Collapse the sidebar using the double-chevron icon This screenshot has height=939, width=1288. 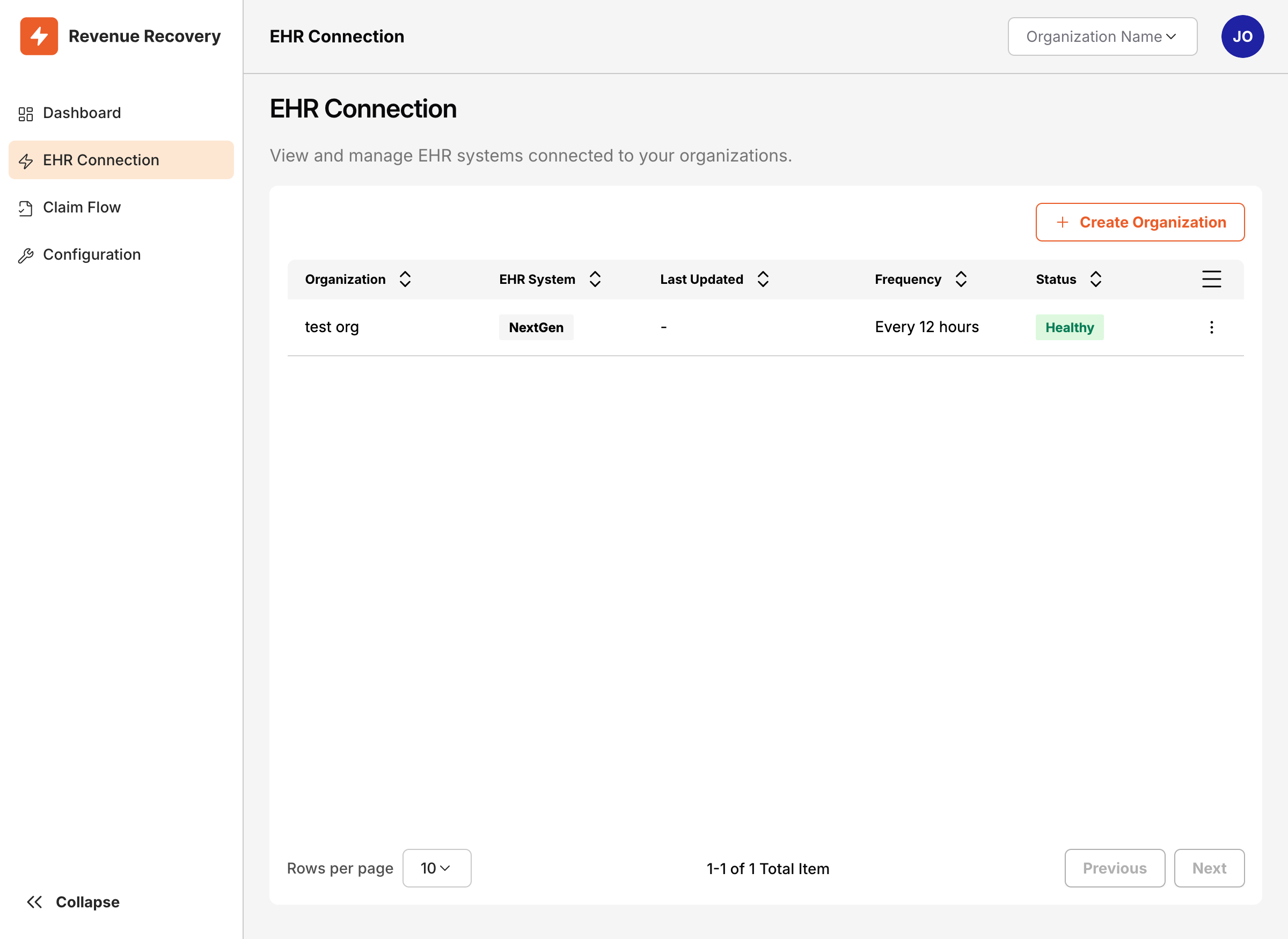(35, 901)
